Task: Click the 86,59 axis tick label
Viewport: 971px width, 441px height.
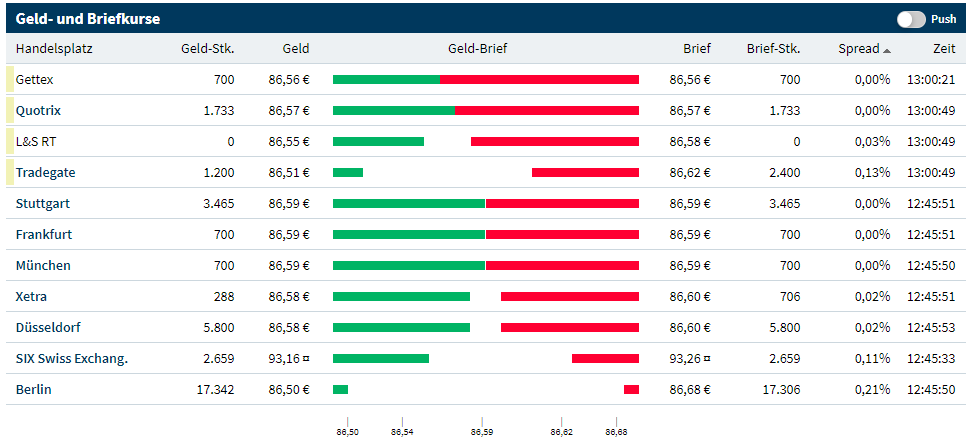Action: click(482, 432)
